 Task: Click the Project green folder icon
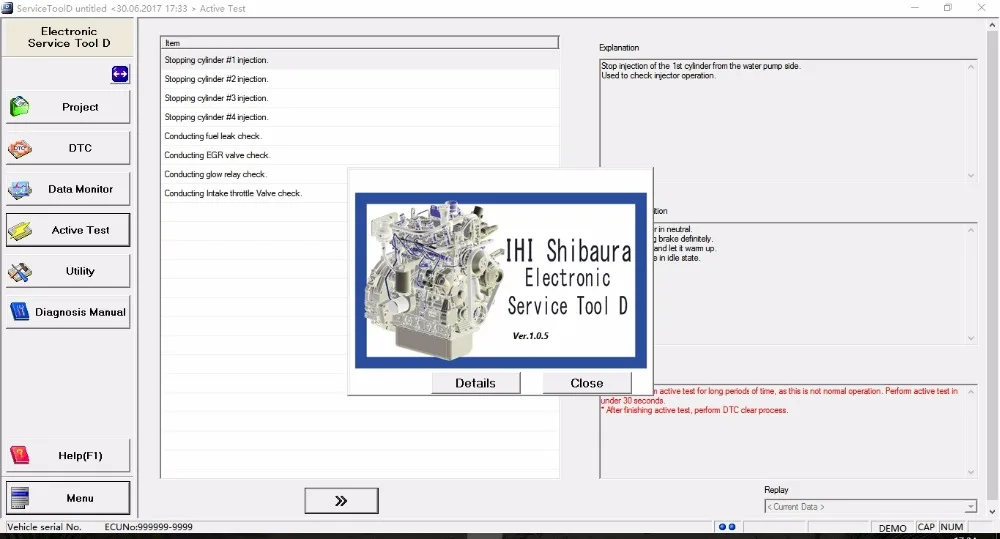20,107
